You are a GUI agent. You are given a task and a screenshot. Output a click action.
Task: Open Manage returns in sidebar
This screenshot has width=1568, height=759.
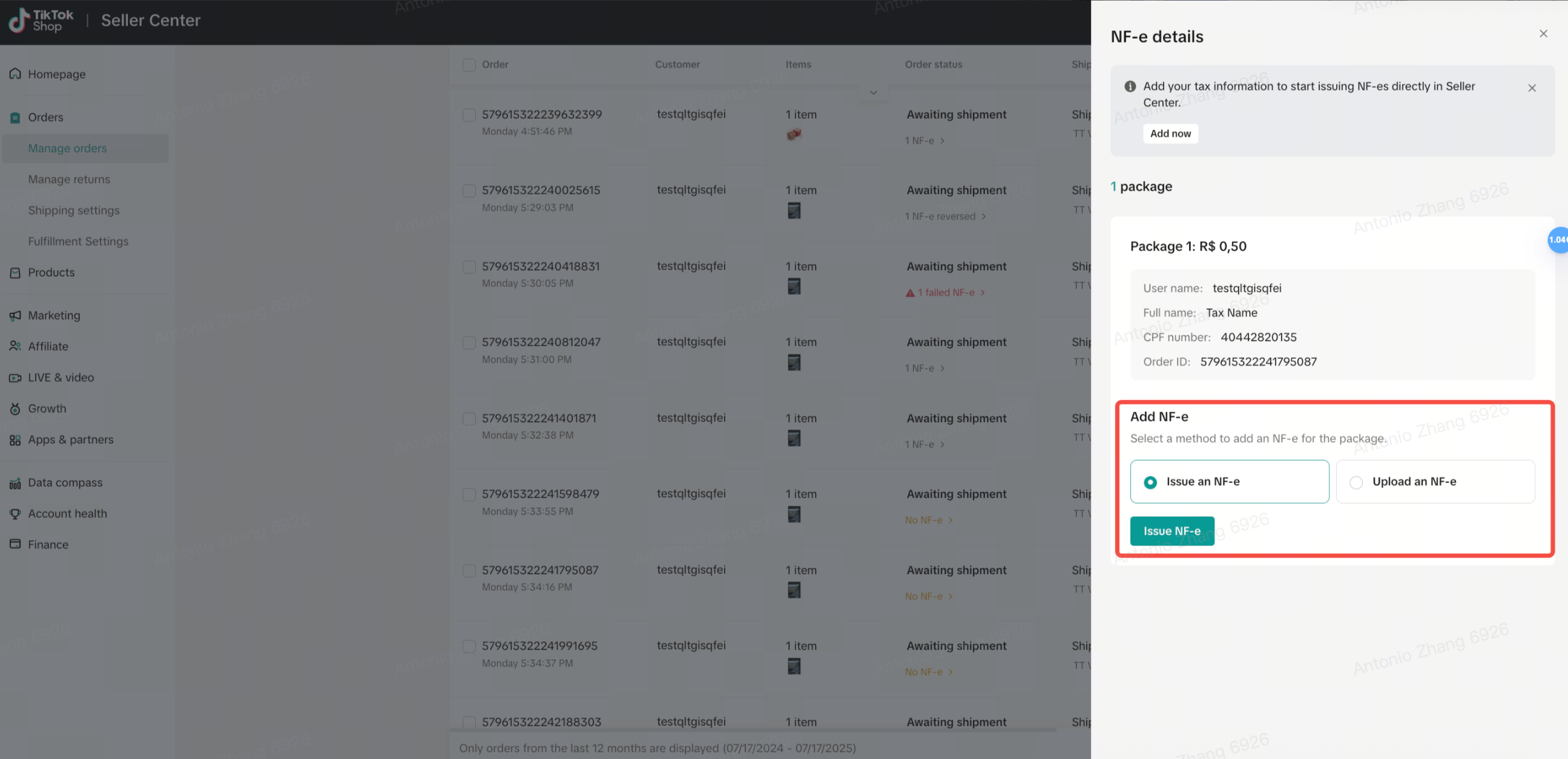click(x=69, y=179)
